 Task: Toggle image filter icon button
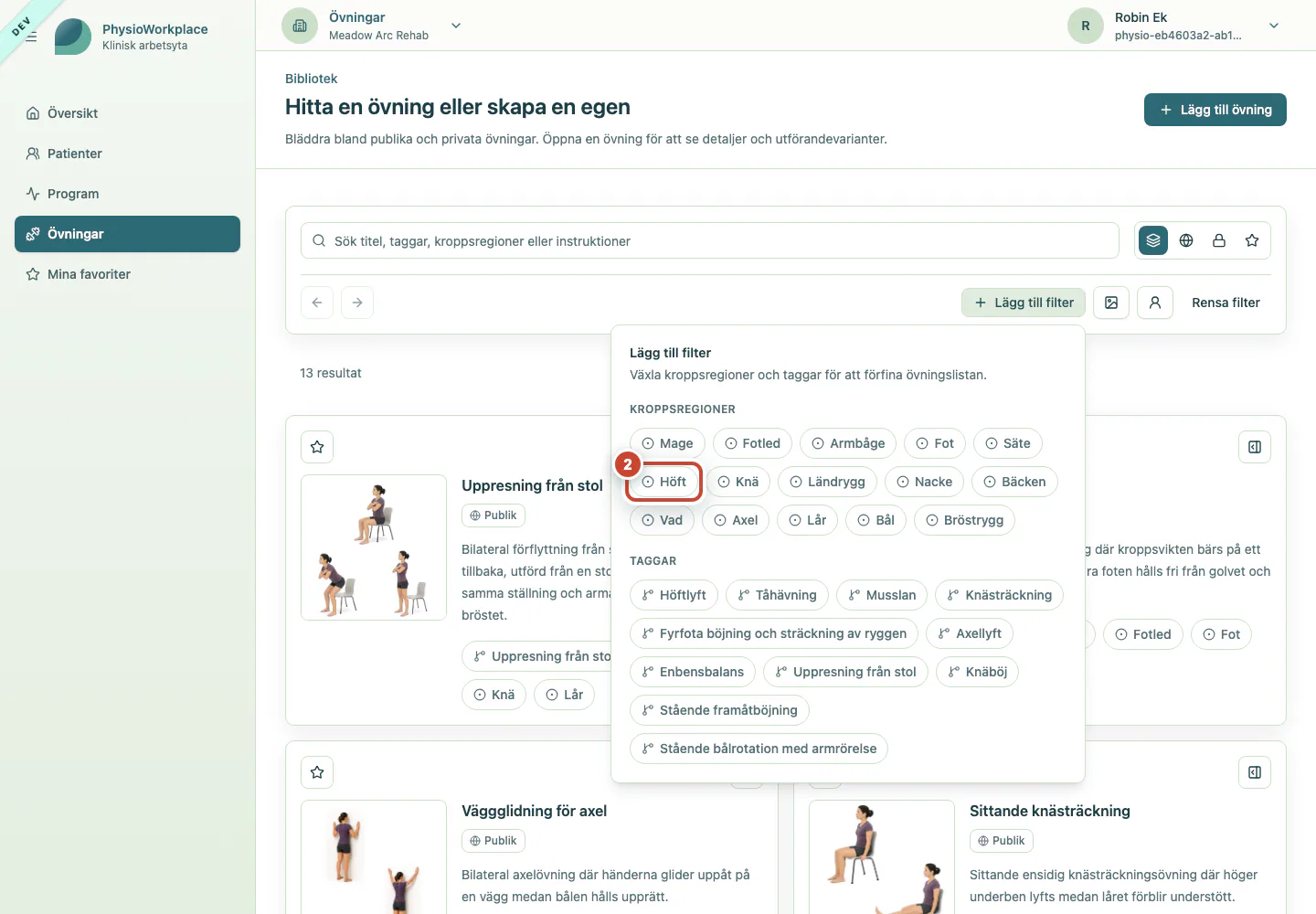[x=1111, y=303]
